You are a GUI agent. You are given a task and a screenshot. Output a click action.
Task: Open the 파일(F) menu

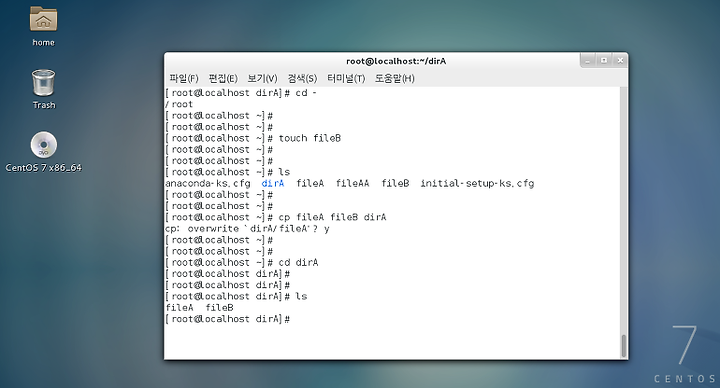coord(184,79)
